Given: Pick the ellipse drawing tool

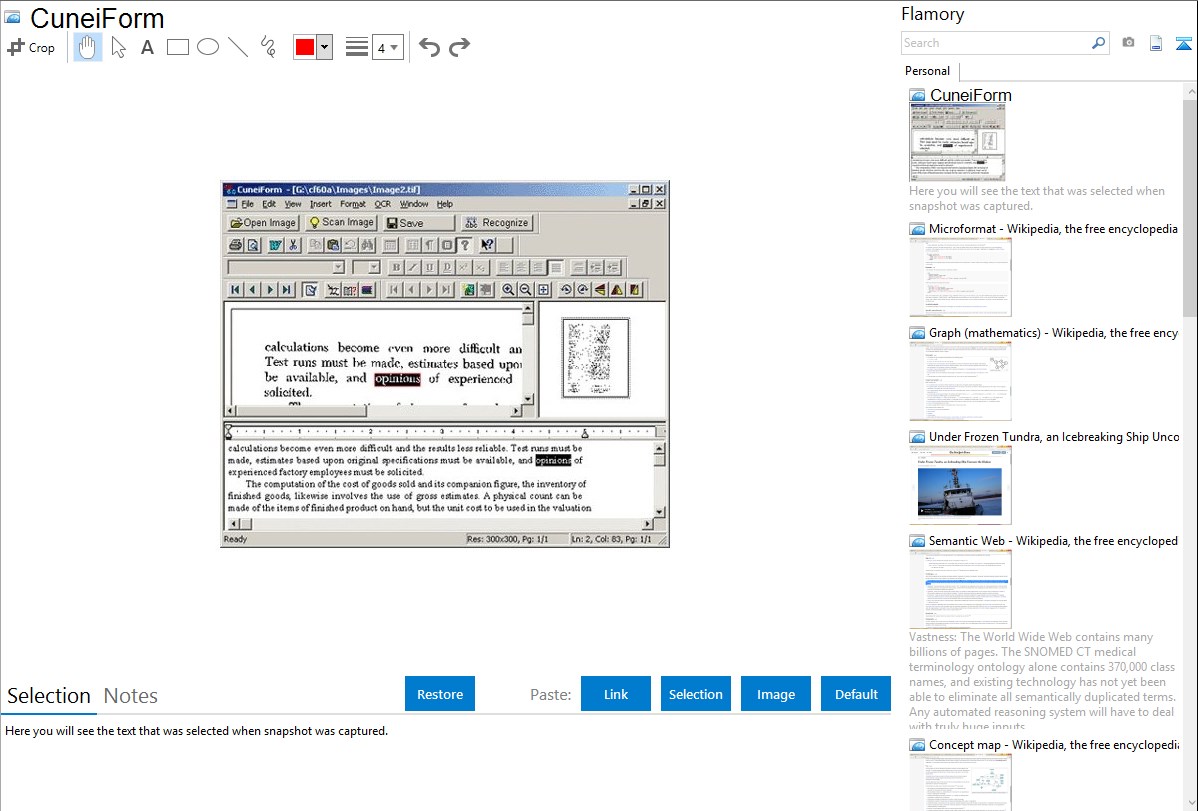Looking at the screenshot, I should pyautogui.click(x=208, y=47).
